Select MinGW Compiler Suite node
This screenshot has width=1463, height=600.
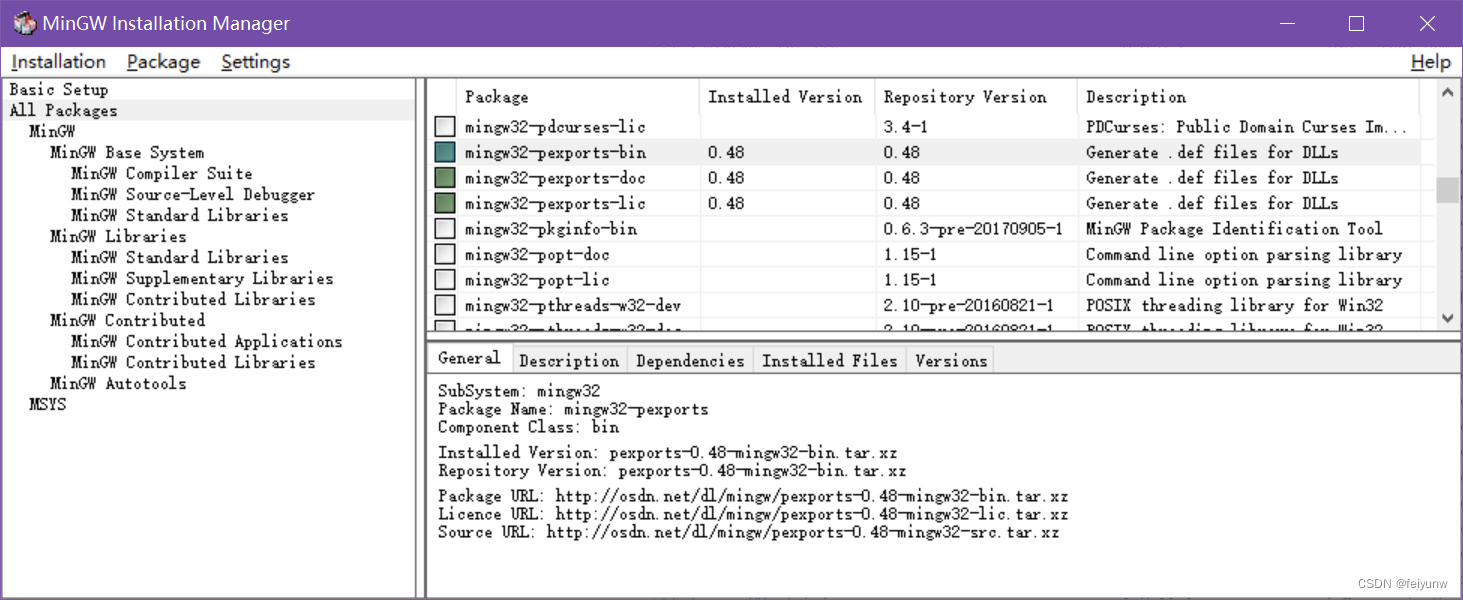click(161, 173)
